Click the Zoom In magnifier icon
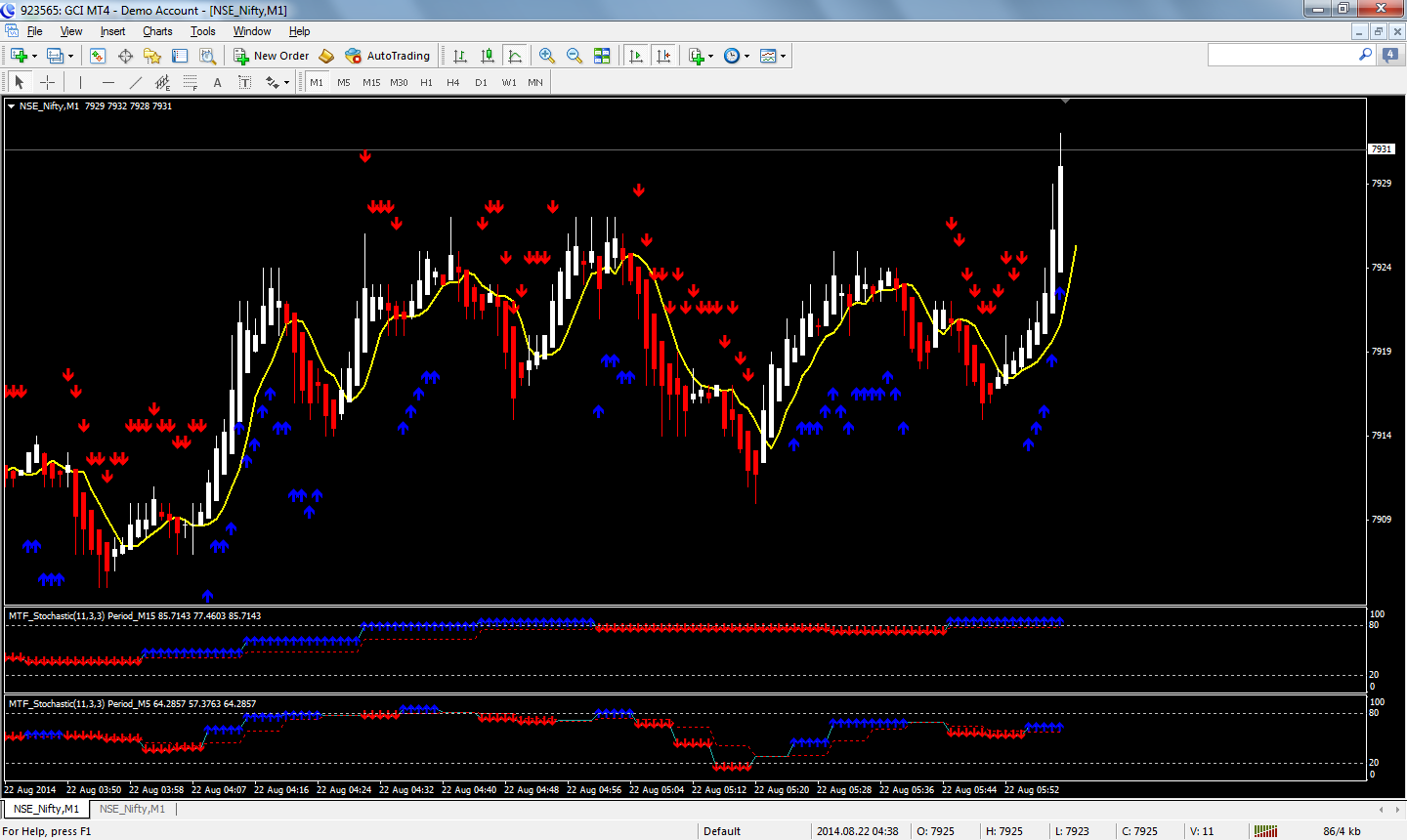 pos(547,56)
